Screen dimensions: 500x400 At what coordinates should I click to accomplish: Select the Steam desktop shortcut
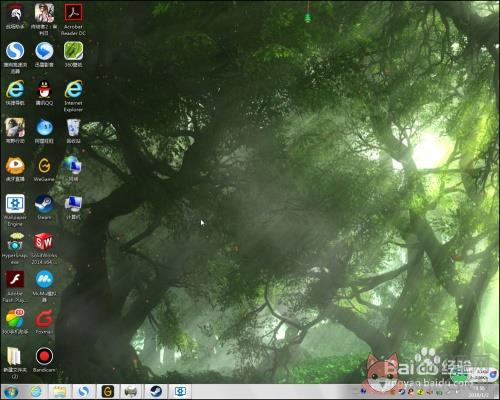click(44, 207)
